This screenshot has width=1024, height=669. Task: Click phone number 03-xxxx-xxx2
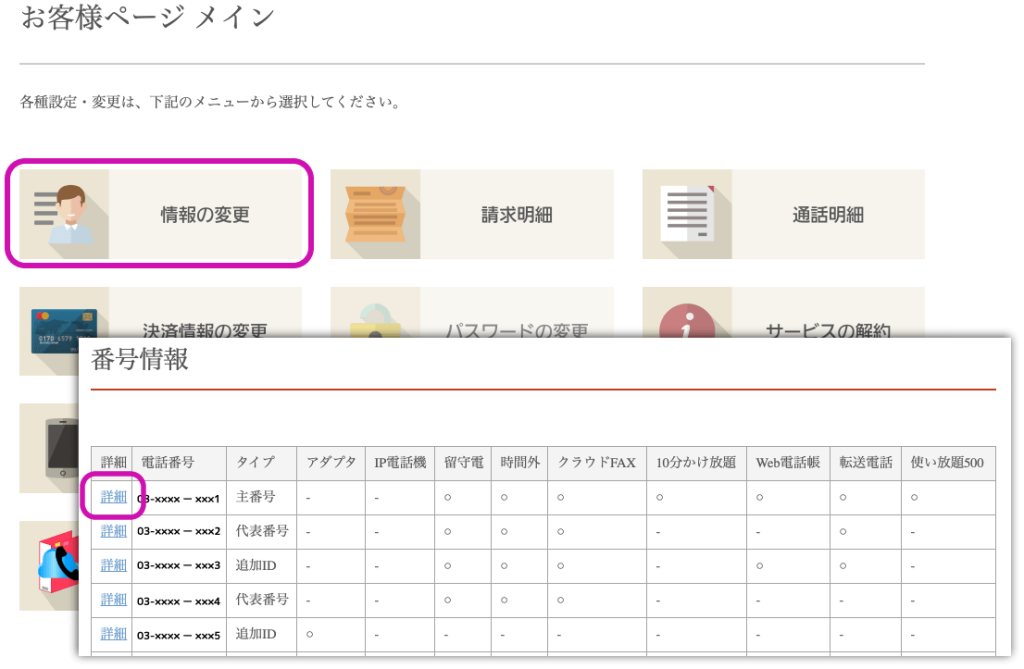[x=178, y=532]
